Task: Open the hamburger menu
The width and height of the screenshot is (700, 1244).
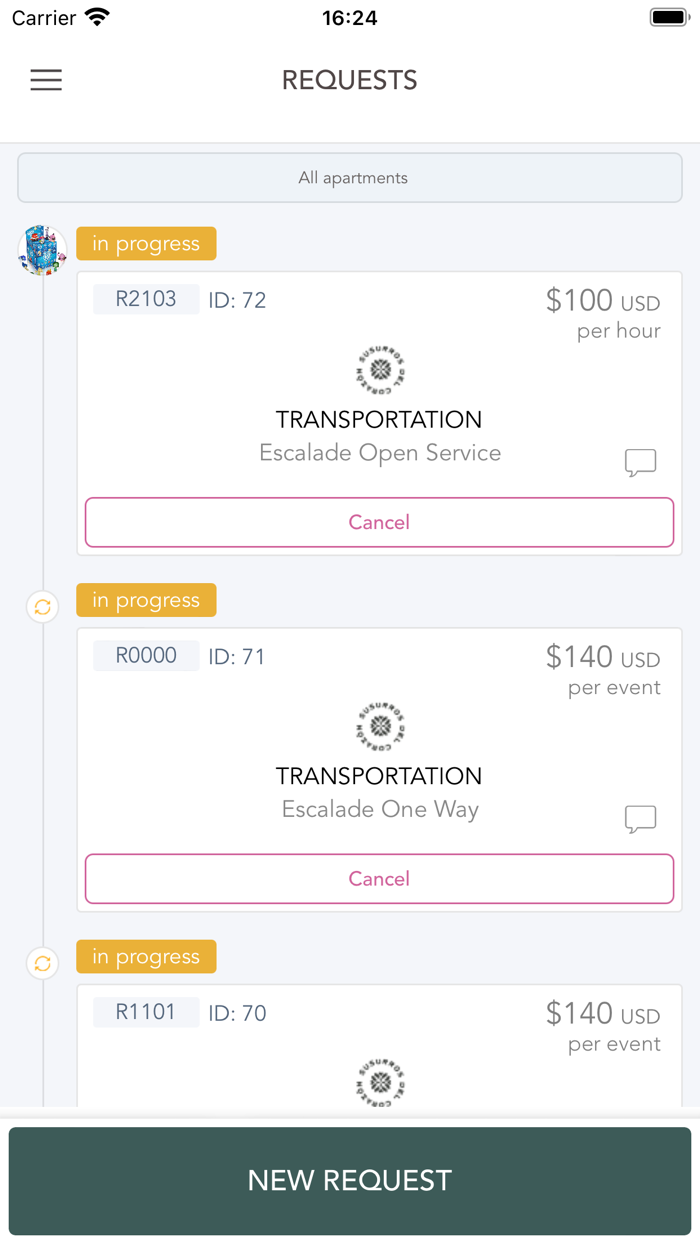Action: click(46, 80)
